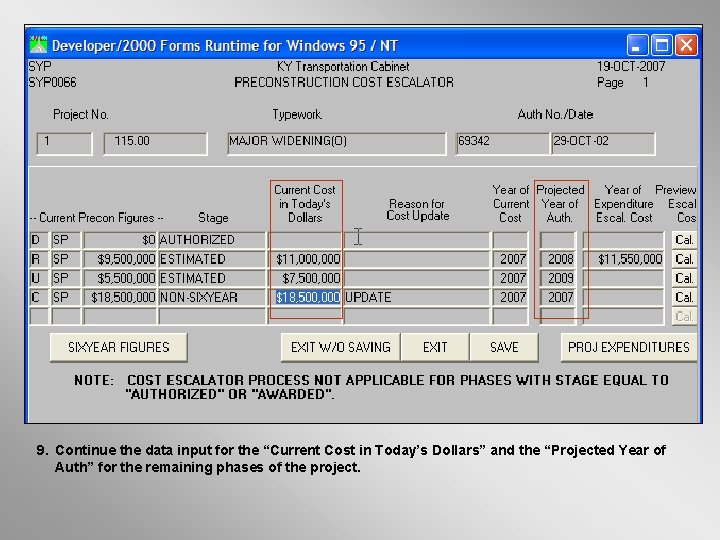Click the $7,500,000 current cost field
Viewport: 720px width, 540px height.
[306, 278]
